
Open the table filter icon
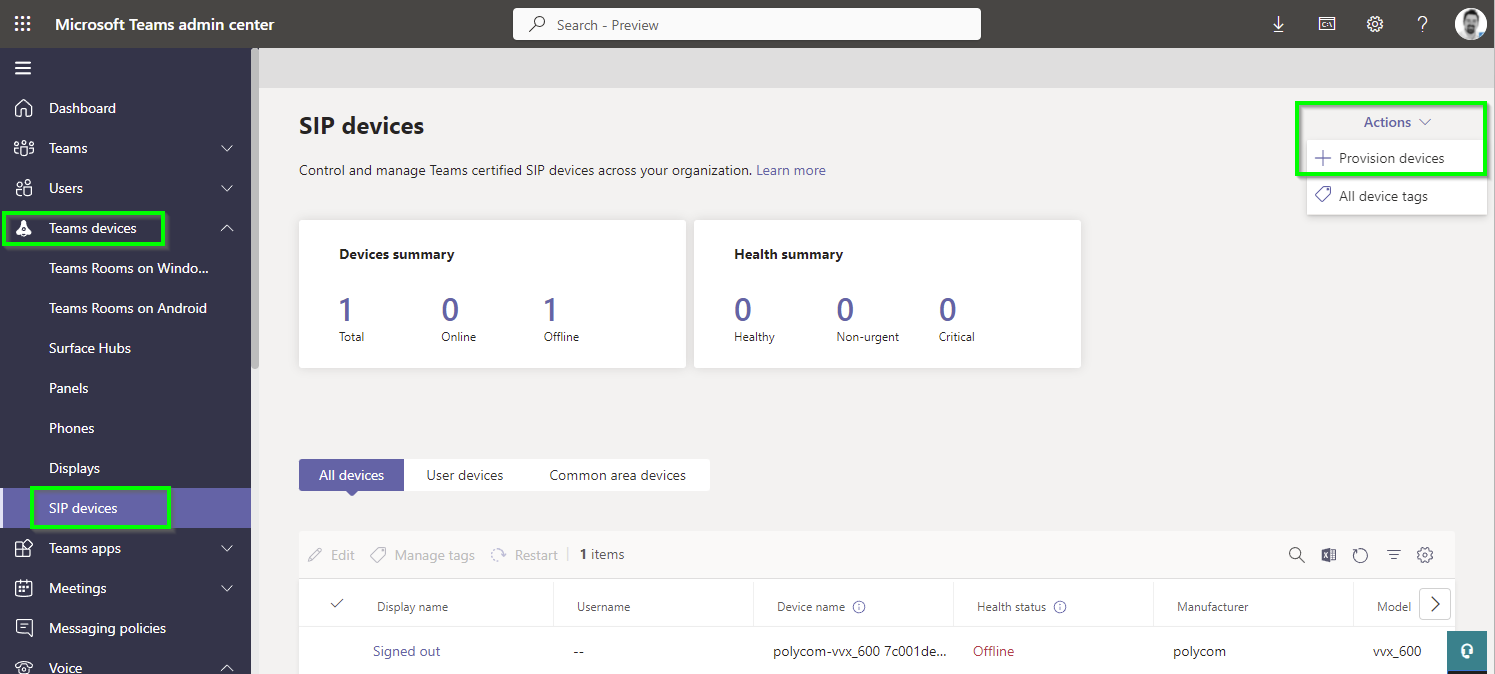pos(1394,555)
